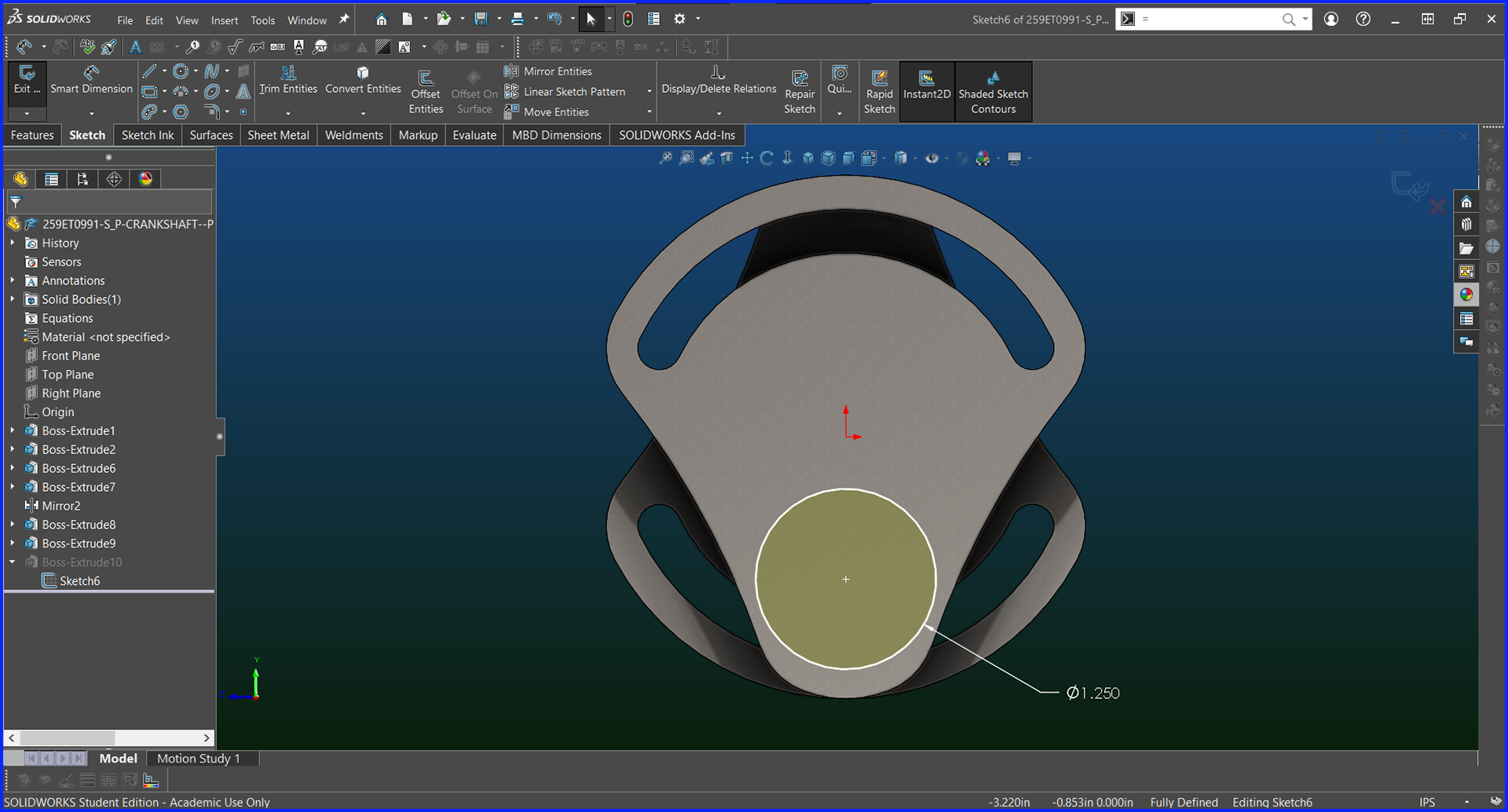The width and height of the screenshot is (1508, 812).
Task: Open dropdown arrow under Trim Entities
Action: [x=288, y=113]
